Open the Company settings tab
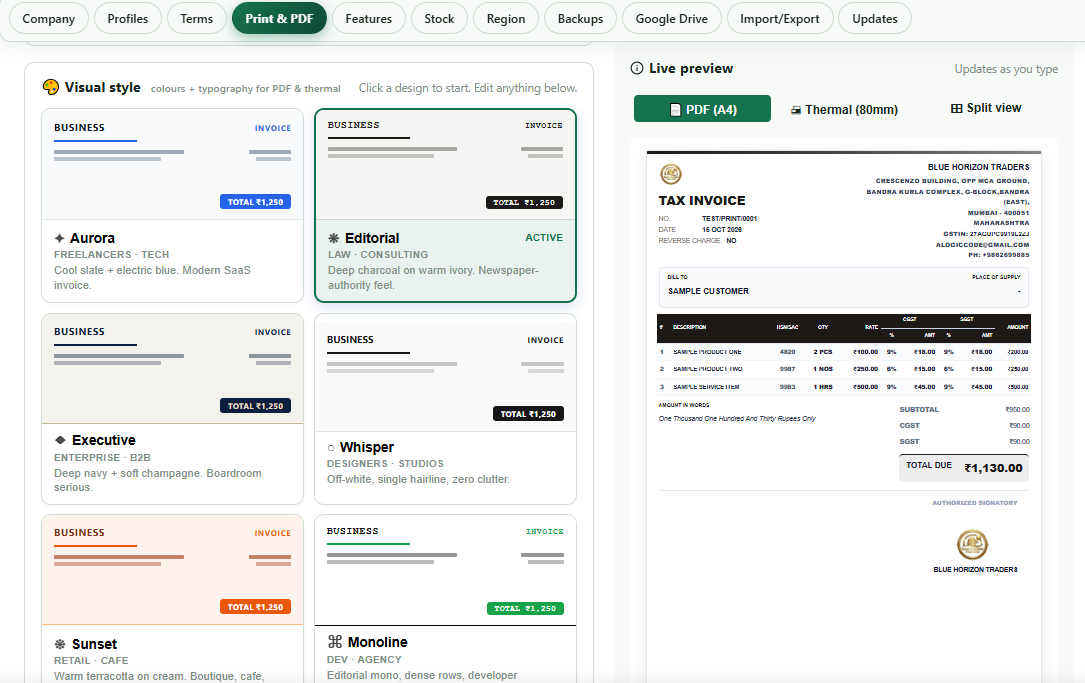1085x683 pixels. click(48, 19)
